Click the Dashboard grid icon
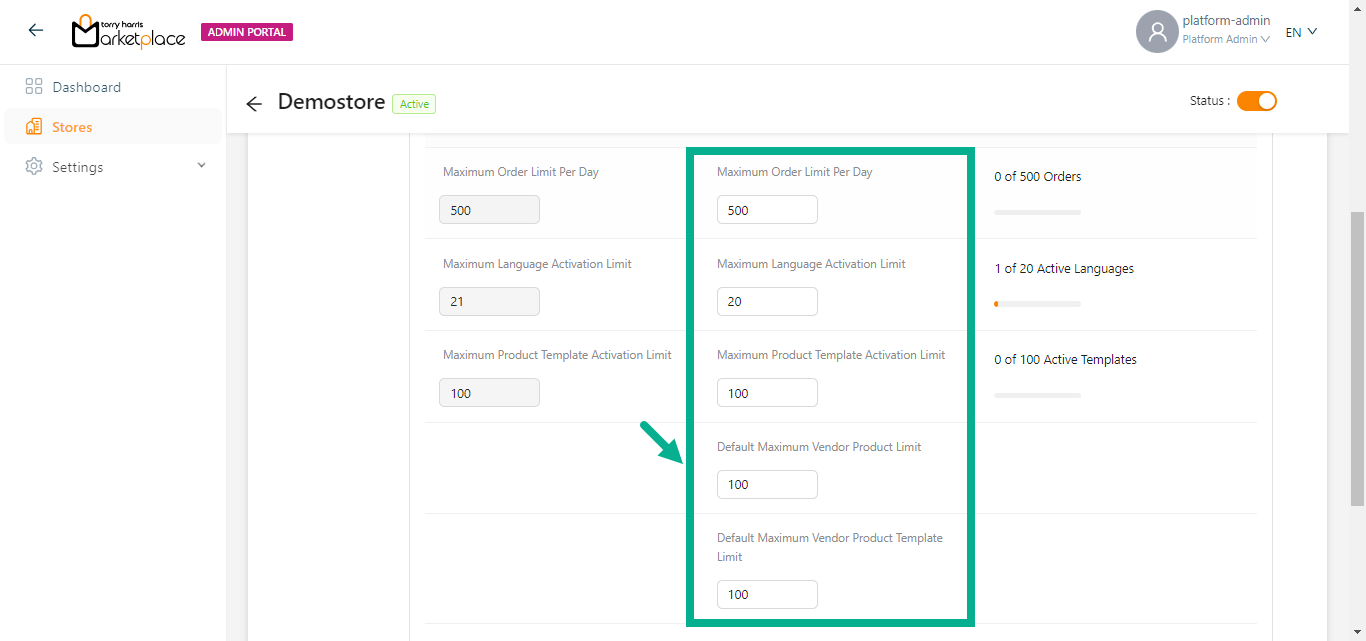Image resolution: width=1366 pixels, height=641 pixels. pyautogui.click(x=34, y=87)
